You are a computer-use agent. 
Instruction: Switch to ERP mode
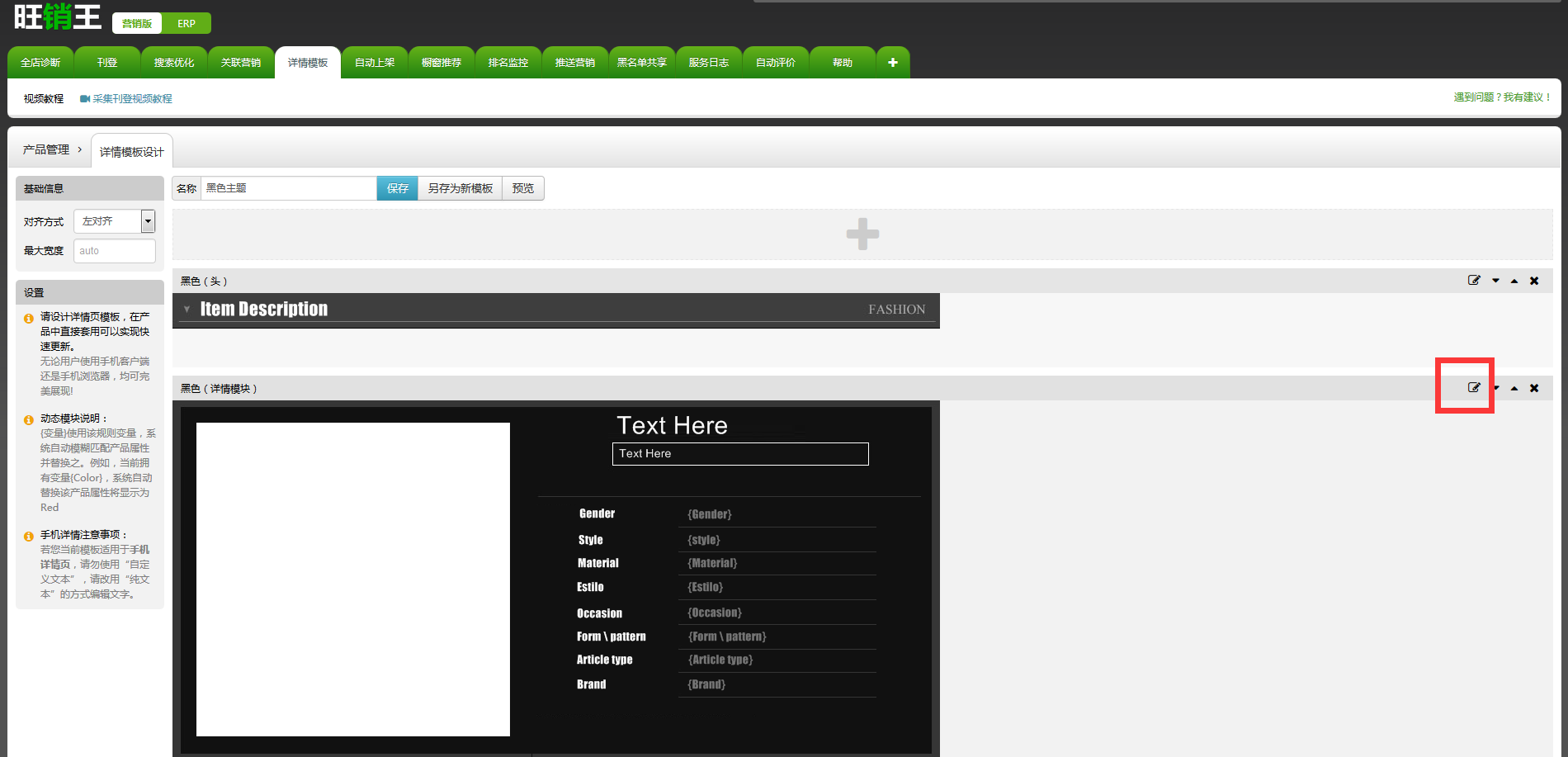(187, 23)
